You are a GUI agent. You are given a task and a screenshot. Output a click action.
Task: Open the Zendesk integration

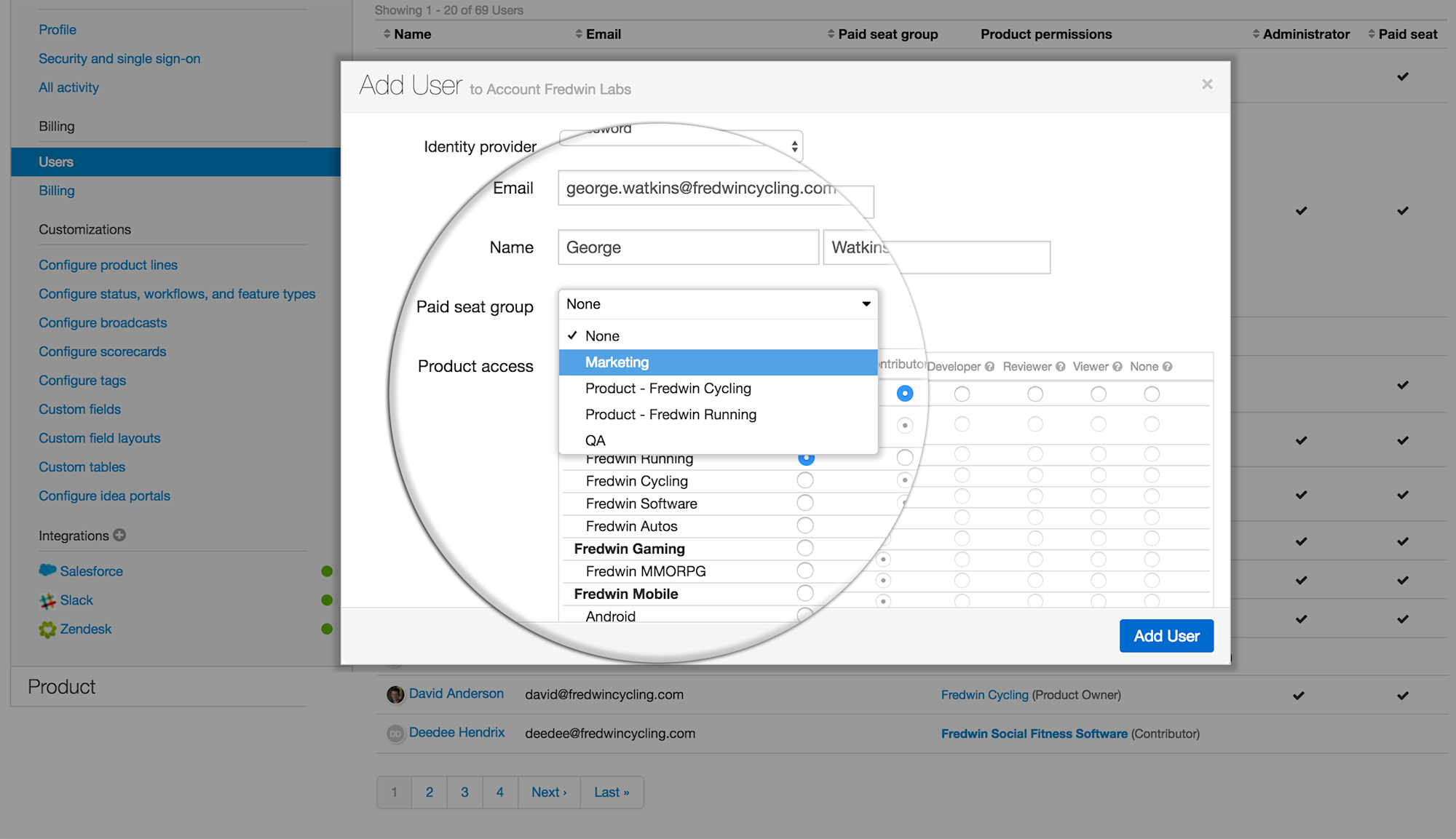coord(85,629)
